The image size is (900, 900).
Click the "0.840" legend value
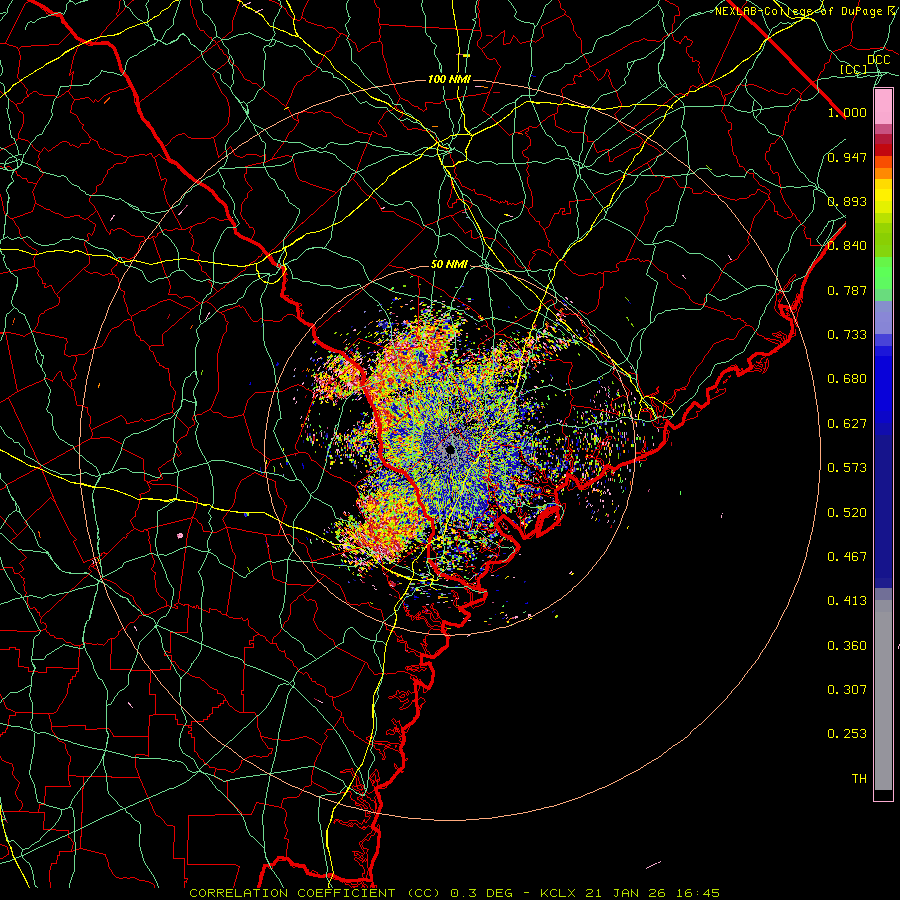coord(847,246)
